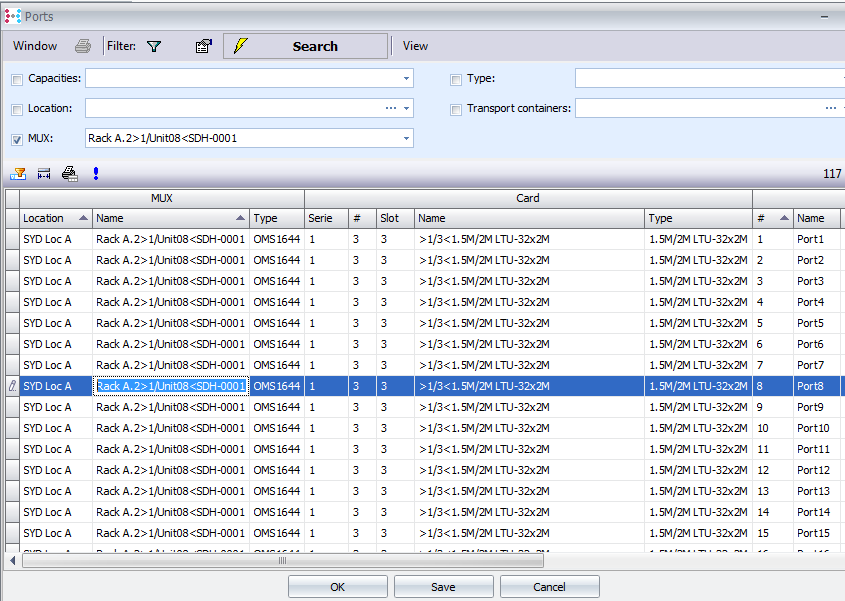
Task: Click the horizontal scrollbar thumb
Action: (x=283, y=561)
